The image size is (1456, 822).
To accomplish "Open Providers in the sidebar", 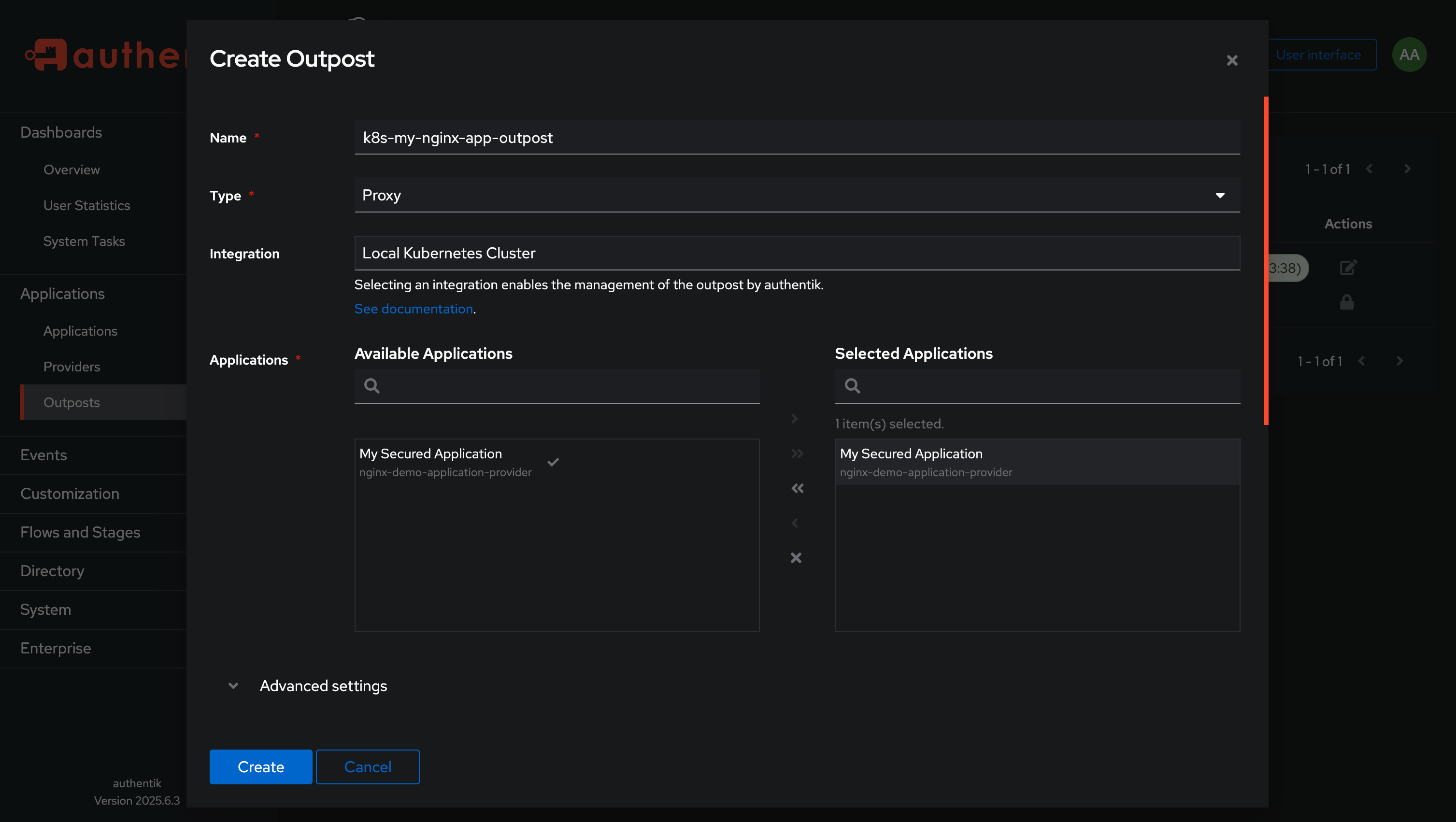I will (x=72, y=367).
